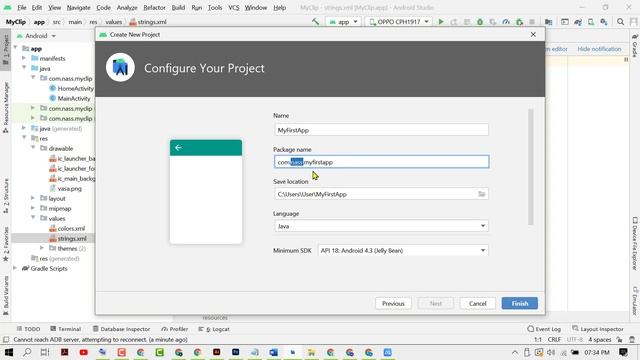Image resolution: width=640 pixels, height=360 pixels.
Task: Click the Debug app bug icon
Action: 480,22
